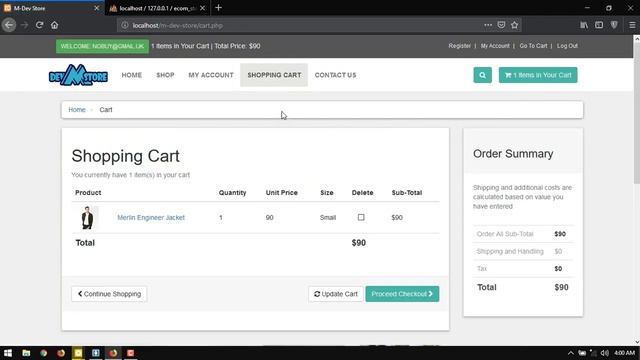Tick the Delete checkbox for Merlin Engineer Jacket
Image resolution: width=640 pixels, height=360 pixels.
click(361, 217)
